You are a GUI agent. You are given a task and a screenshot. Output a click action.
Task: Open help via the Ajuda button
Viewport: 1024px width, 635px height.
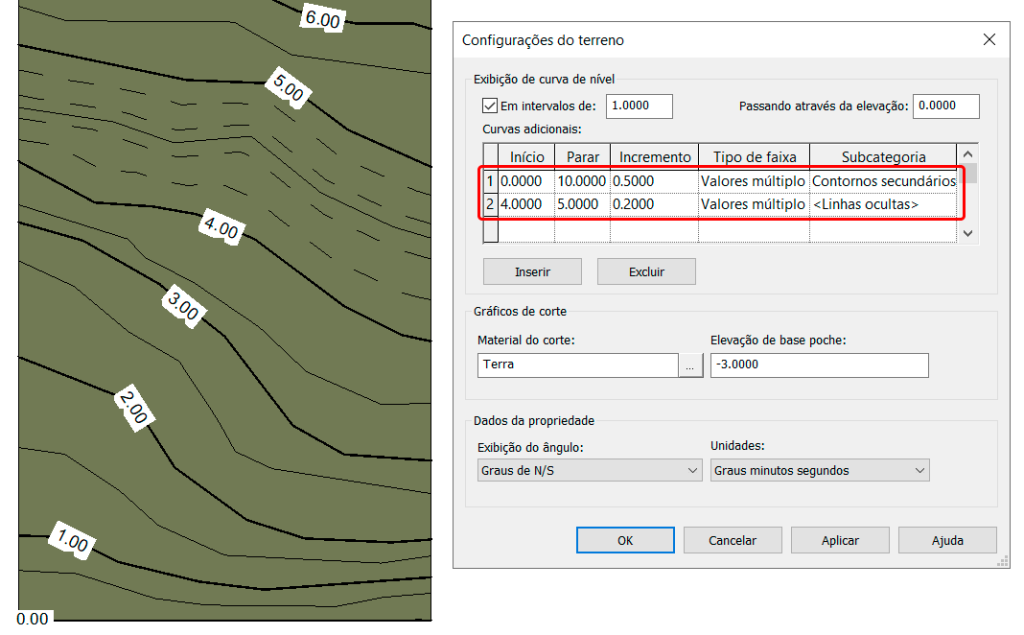[946, 539]
